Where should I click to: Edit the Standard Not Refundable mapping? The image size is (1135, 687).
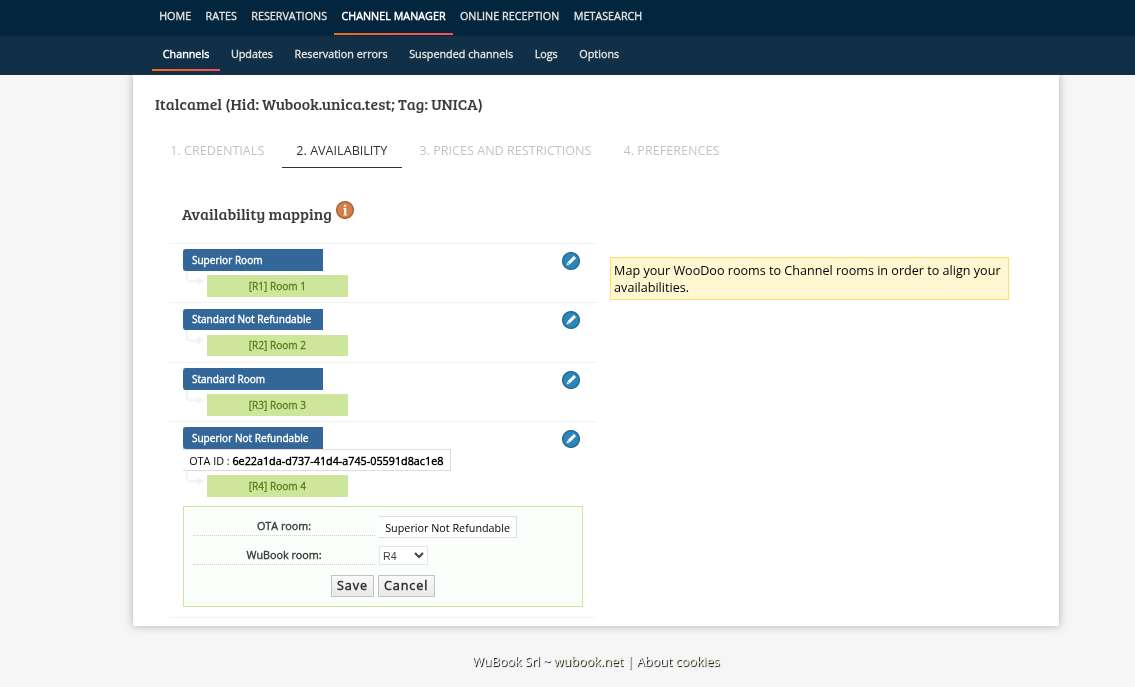(570, 320)
